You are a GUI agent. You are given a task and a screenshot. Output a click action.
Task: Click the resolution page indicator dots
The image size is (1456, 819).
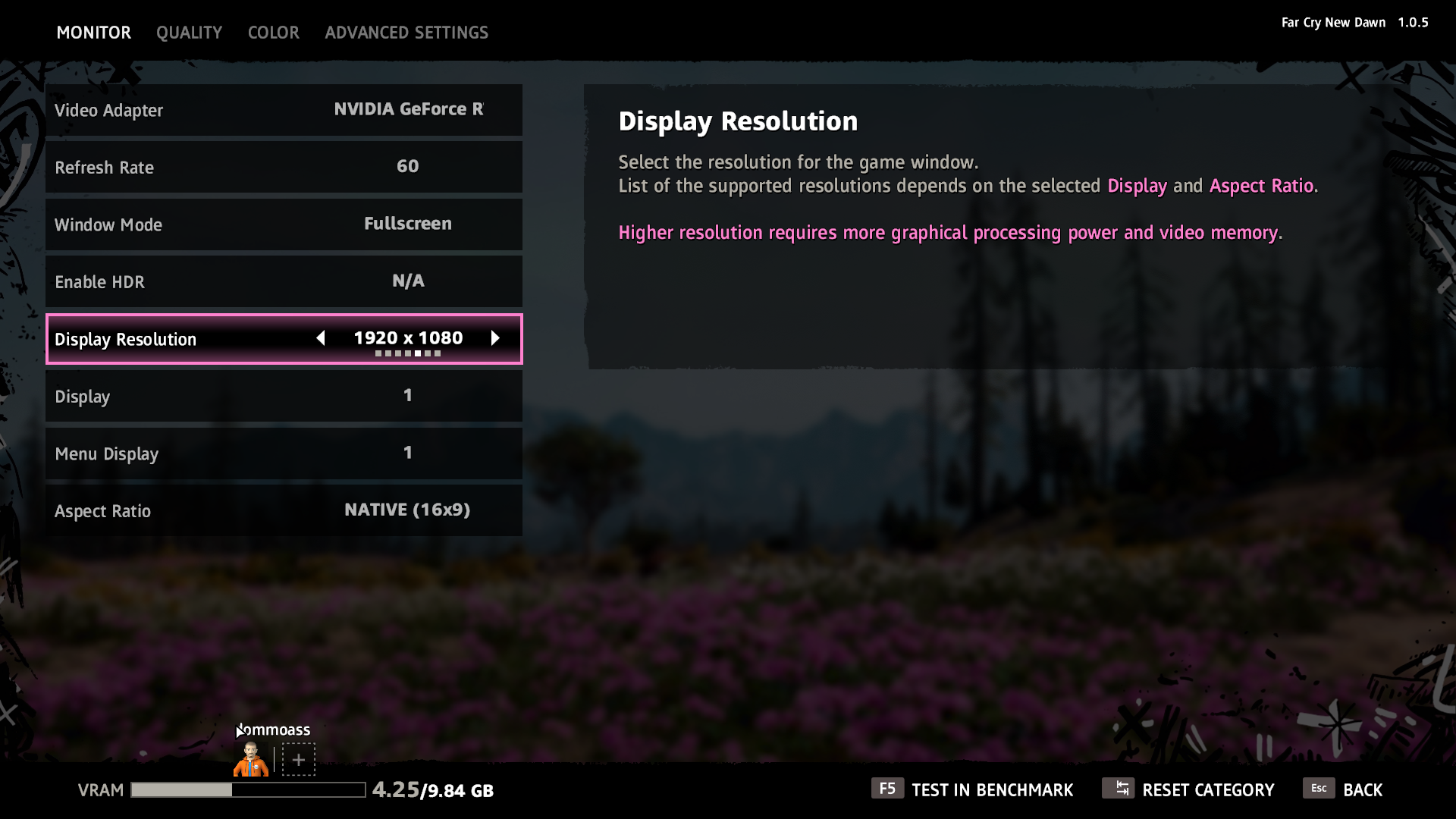pyautogui.click(x=407, y=353)
